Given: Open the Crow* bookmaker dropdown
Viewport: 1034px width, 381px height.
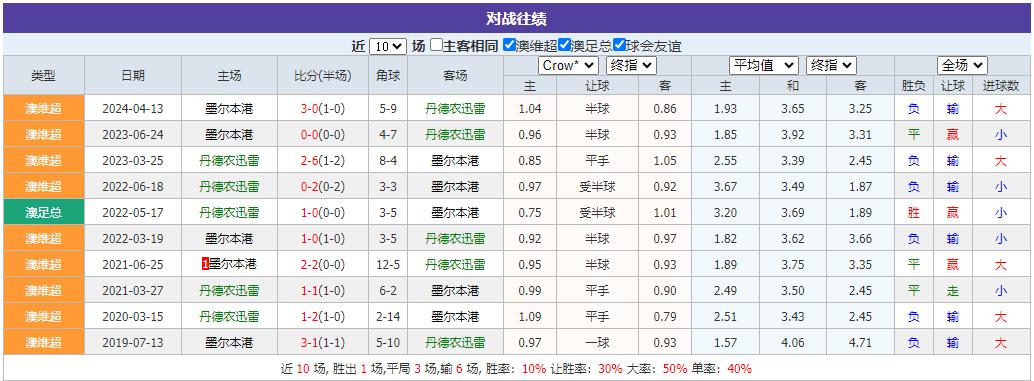Looking at the screenshot, I should [x=568, y=65].
